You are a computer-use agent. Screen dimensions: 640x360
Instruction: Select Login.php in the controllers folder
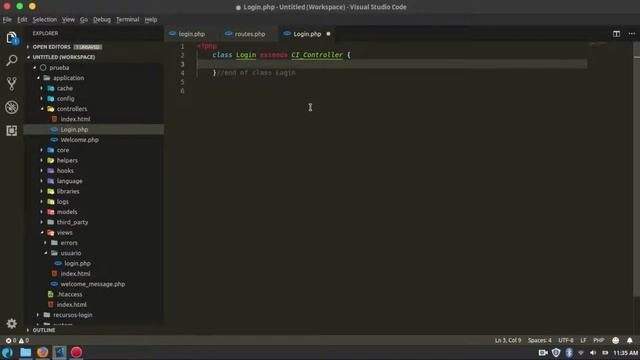pos(94,129)
